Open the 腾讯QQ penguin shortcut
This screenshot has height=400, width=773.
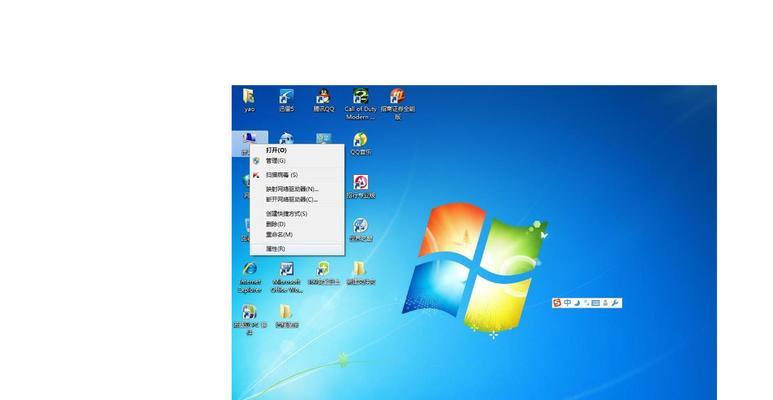[x=323, y=100]
